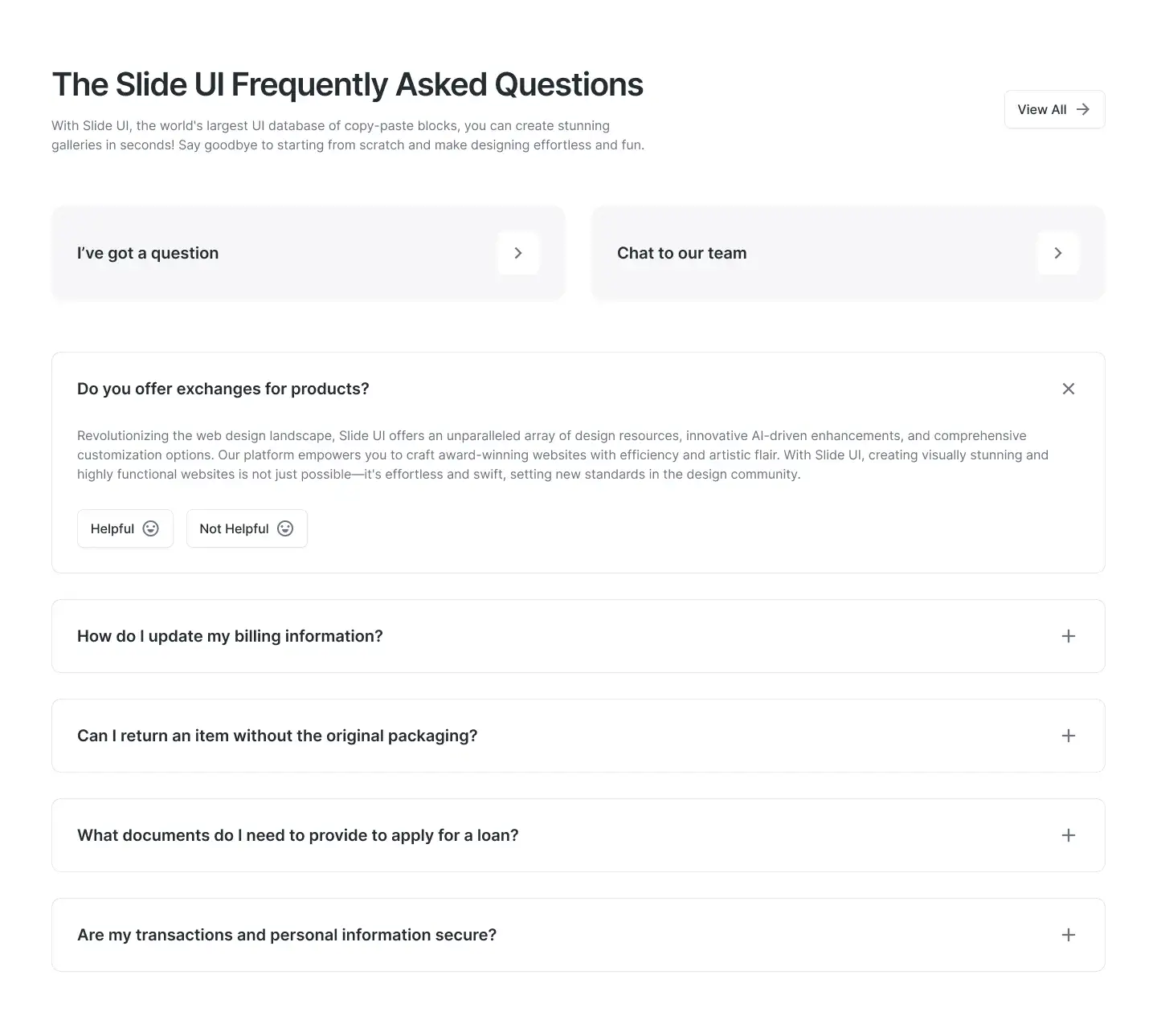Expand transactions security question plus icon
This screenshot has width=1157, height=1036.
pos(1069,935)
